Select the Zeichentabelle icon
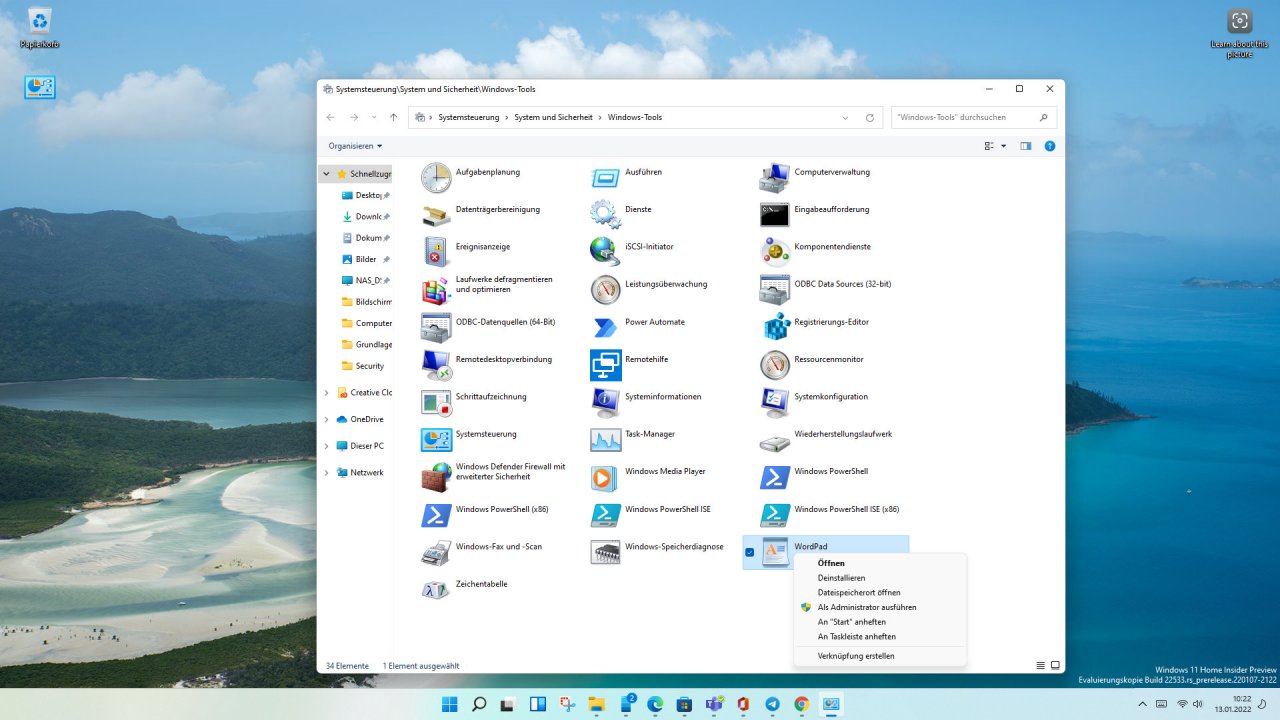The height and width of the screenshot is (720, 1280). (x=436, y=589)
